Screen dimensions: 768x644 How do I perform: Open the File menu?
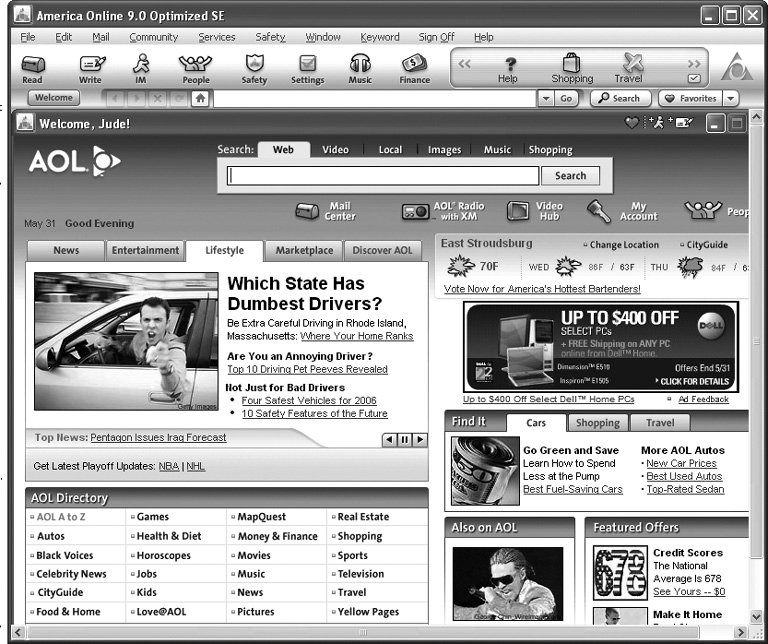27,37
